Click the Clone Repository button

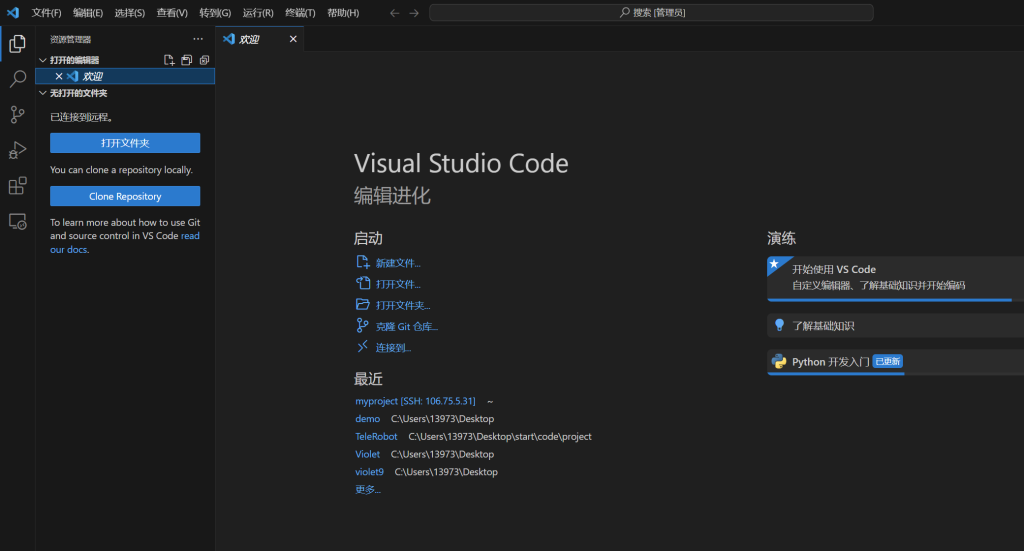[125, 196]
